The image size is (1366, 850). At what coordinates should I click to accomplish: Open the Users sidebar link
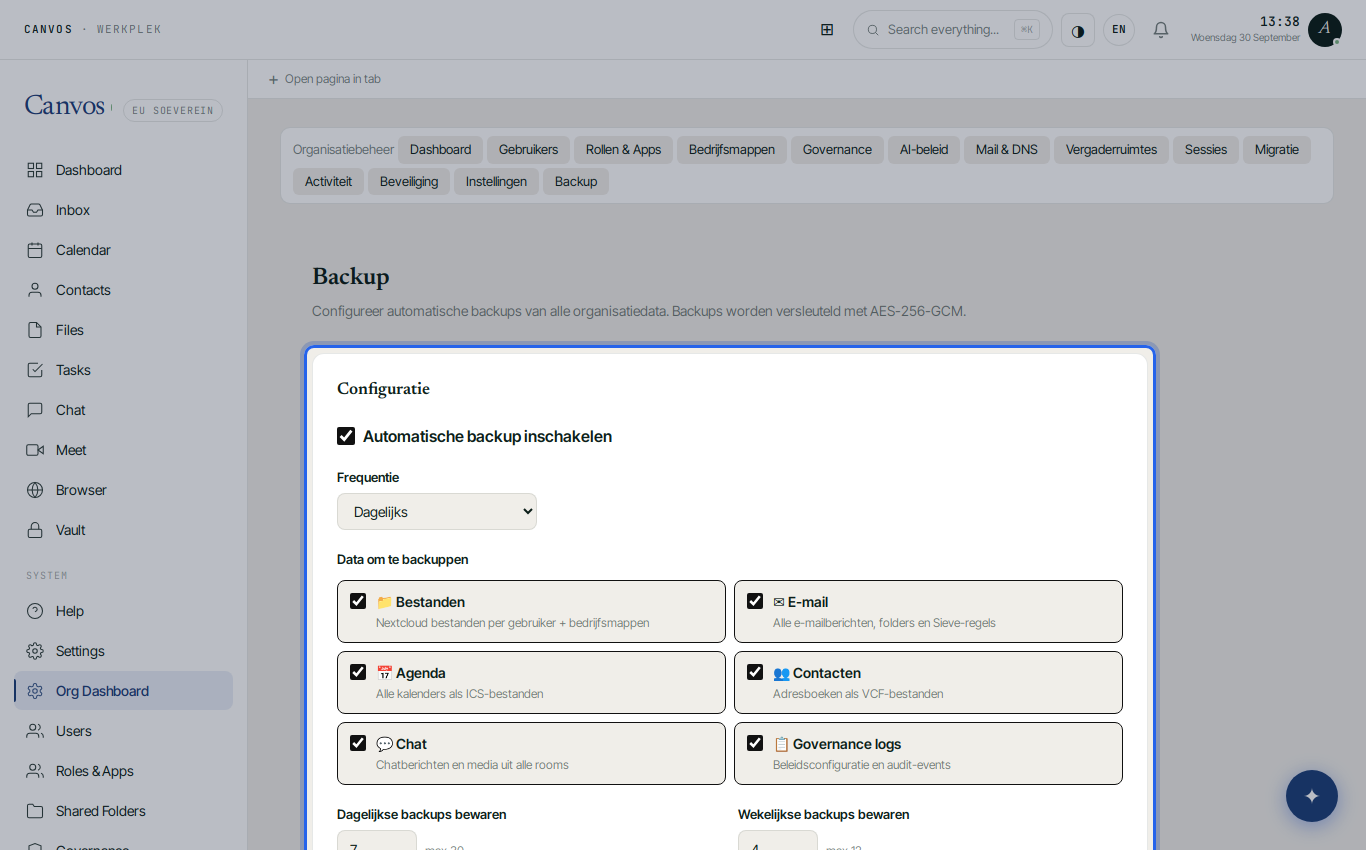tap(123, 731)
